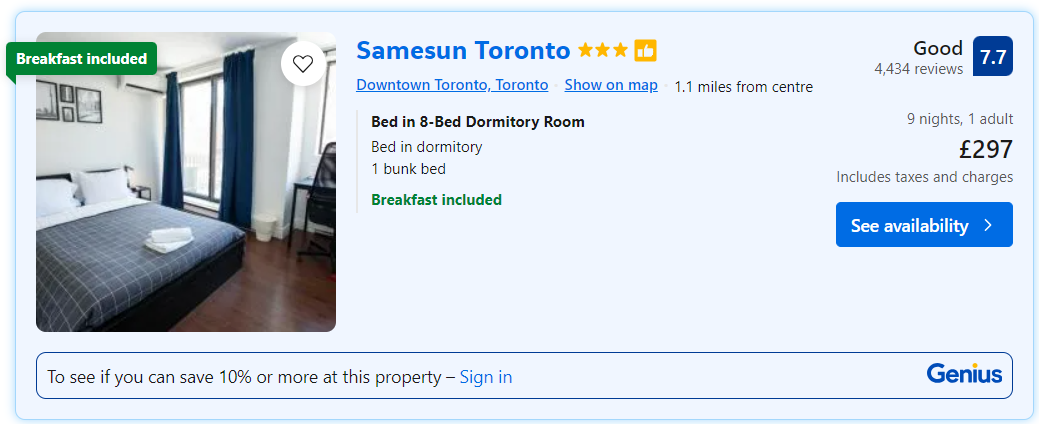
Task: Click the three-star rating icons
Action: coord(603,50)
